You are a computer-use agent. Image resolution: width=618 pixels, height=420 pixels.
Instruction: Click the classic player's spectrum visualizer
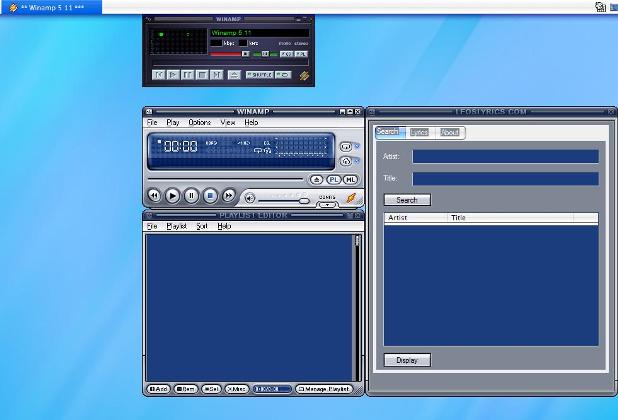(x=178, y=42)
